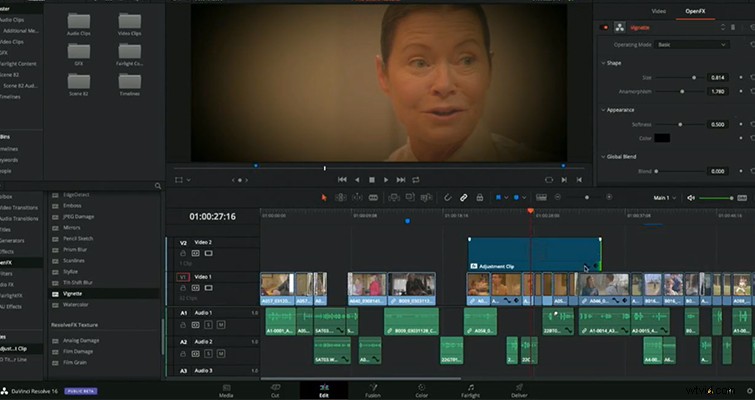Collapse the Global Blend section

coord(603,156)
